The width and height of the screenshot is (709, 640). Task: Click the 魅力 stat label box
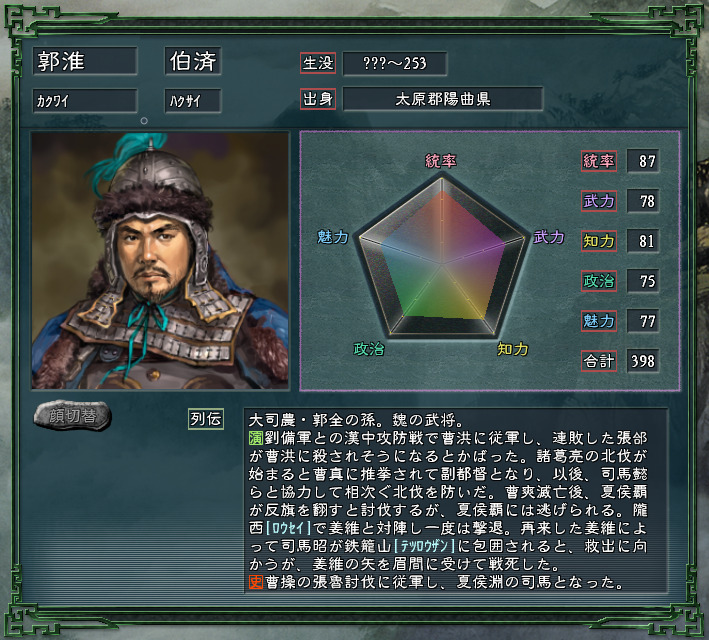coord(599,321)
